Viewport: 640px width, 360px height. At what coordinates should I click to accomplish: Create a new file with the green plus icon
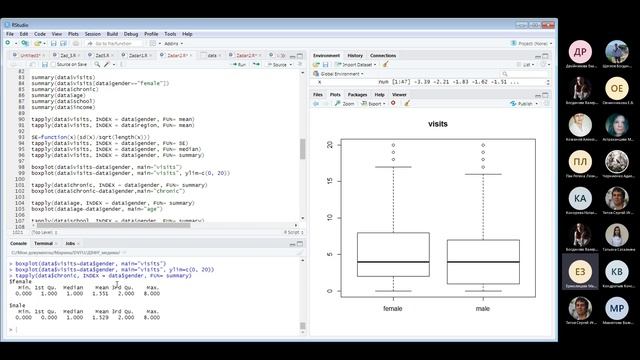click(x=8, y=43)
